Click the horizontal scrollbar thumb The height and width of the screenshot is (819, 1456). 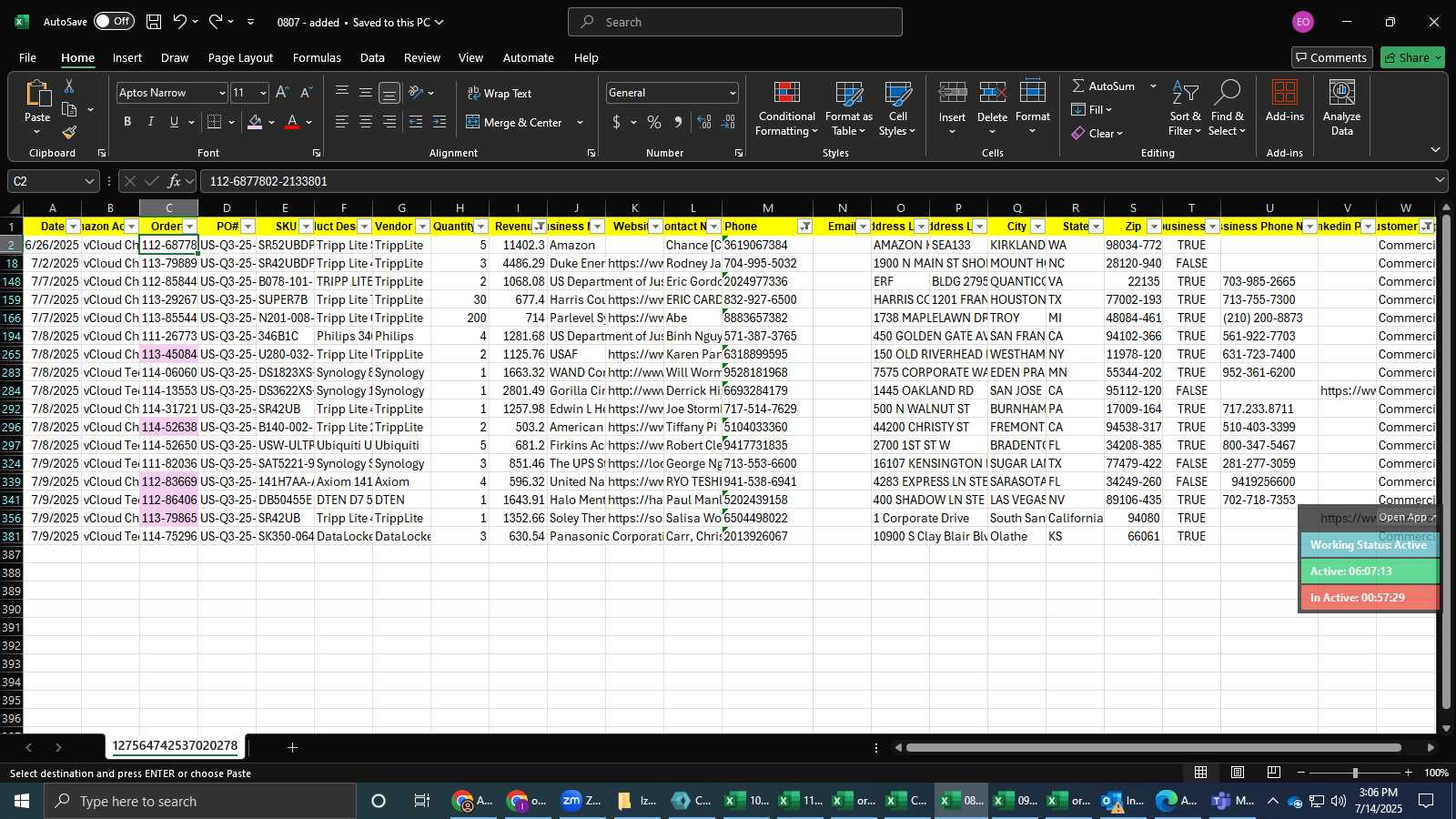click(x=1153, y=747)
